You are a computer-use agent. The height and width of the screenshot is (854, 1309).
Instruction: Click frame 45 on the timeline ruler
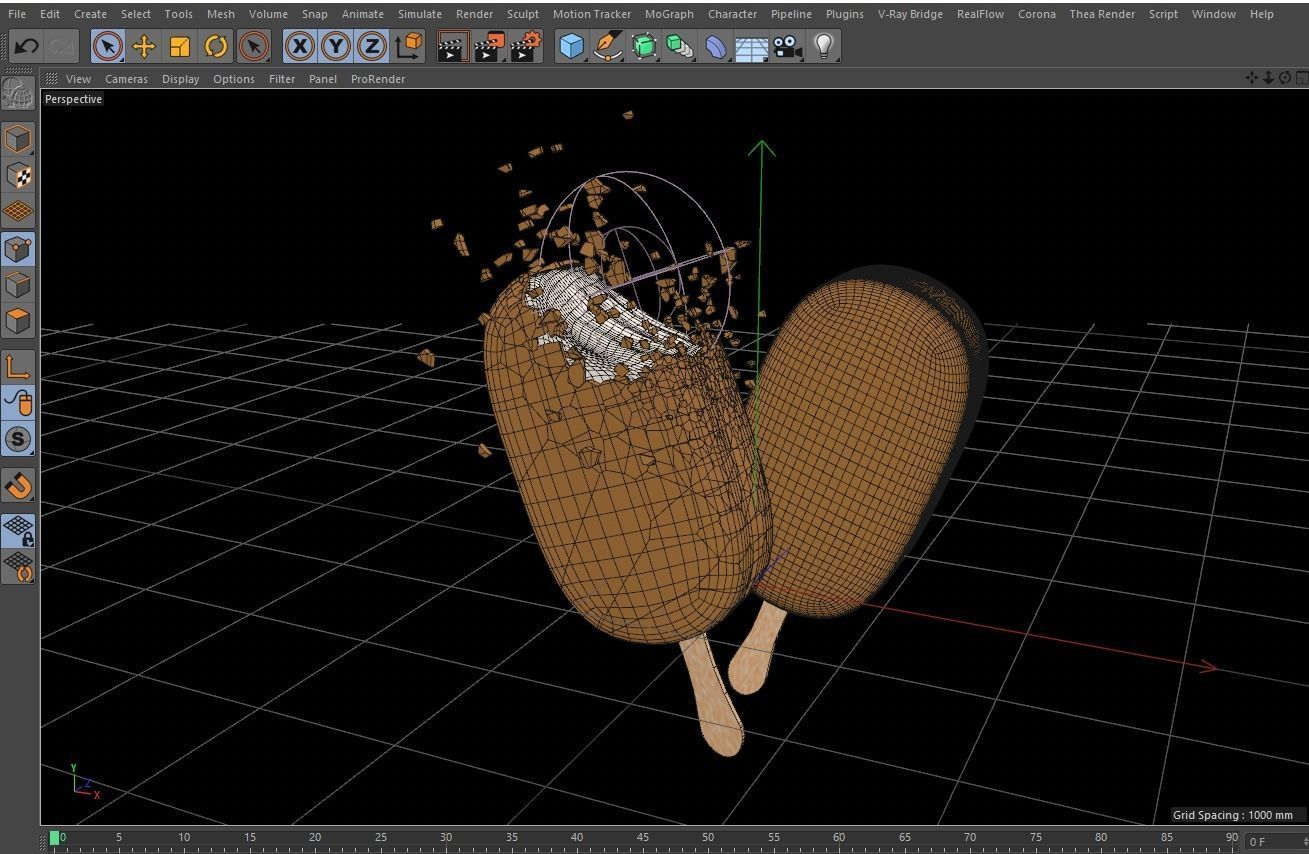(642, 838)
